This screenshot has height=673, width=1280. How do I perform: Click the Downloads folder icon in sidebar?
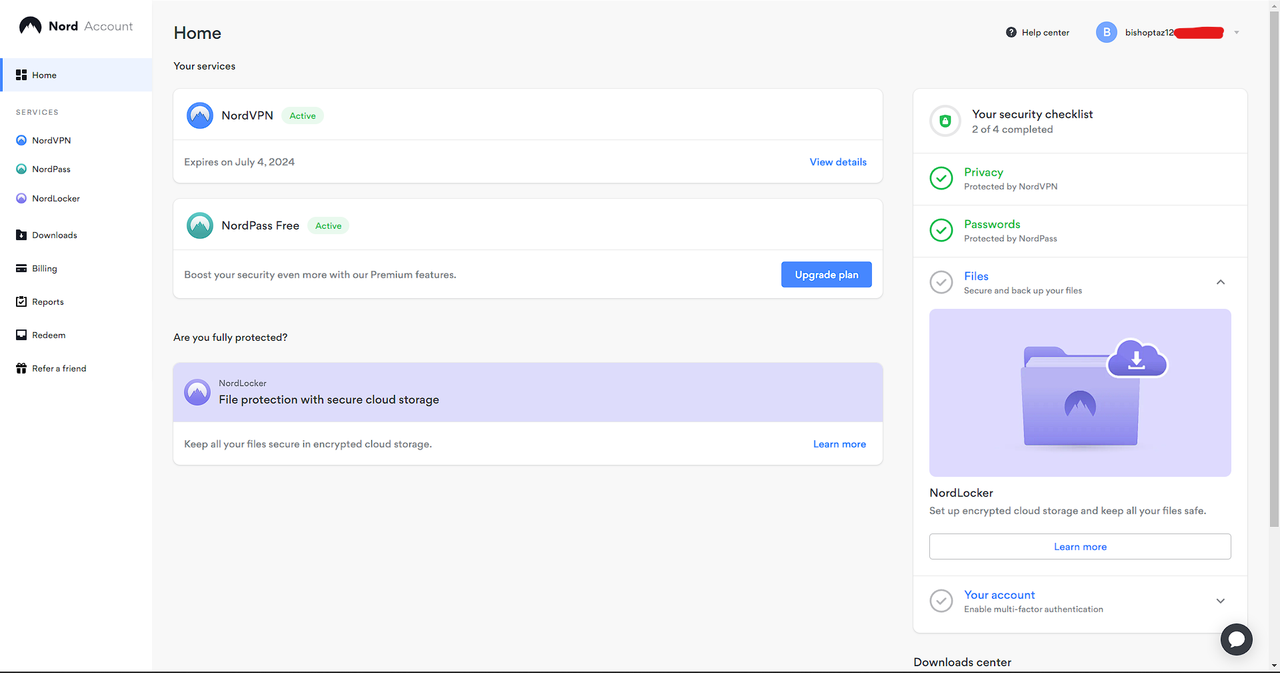tap(21, 235)
